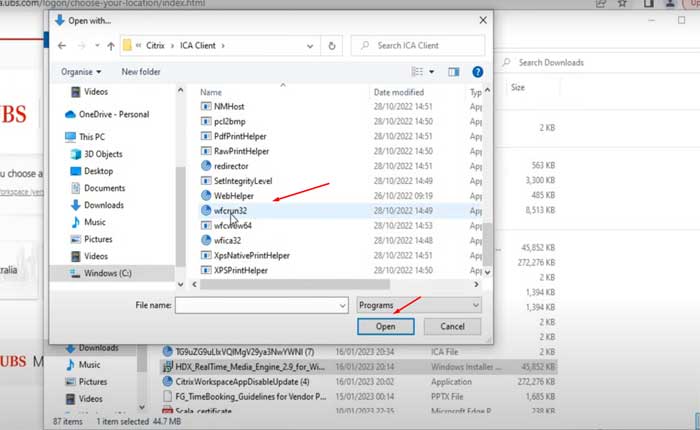The width and height of the screenshot is (700, 430).
Task: Click the browser share page icon
Action: click(x=601, y=4)
